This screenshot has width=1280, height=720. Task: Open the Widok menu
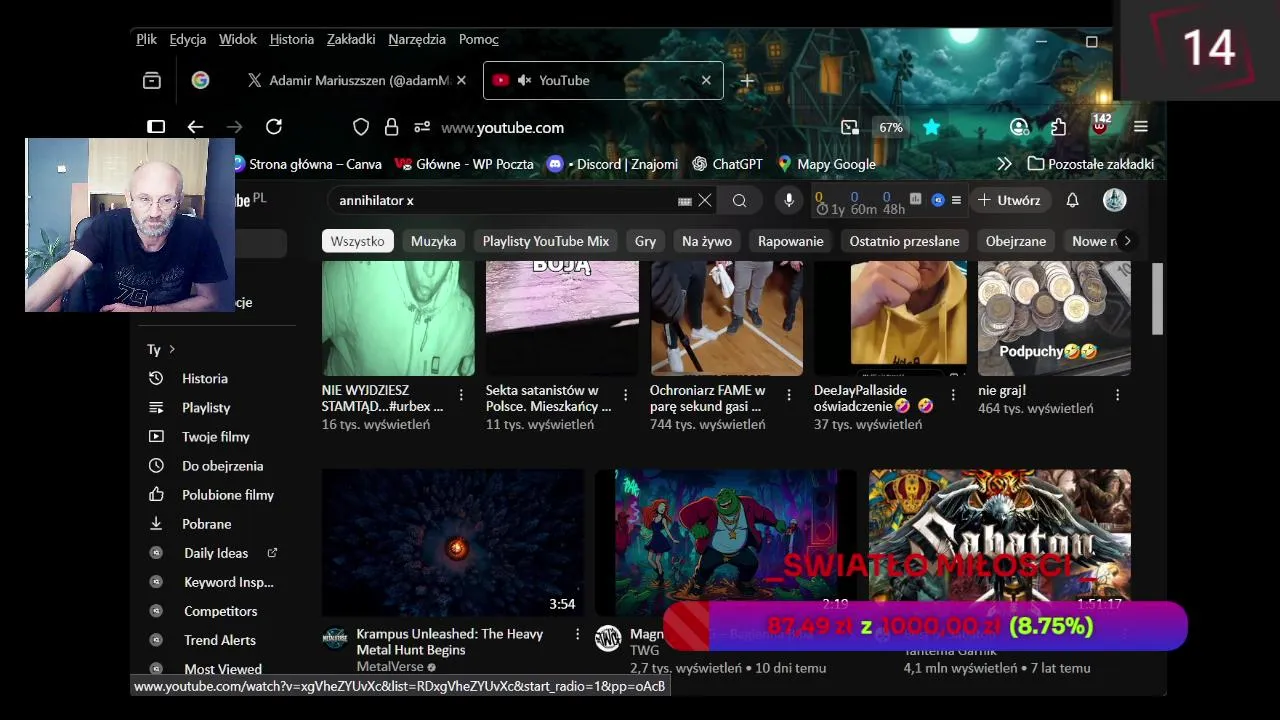(x=238, y=39)
